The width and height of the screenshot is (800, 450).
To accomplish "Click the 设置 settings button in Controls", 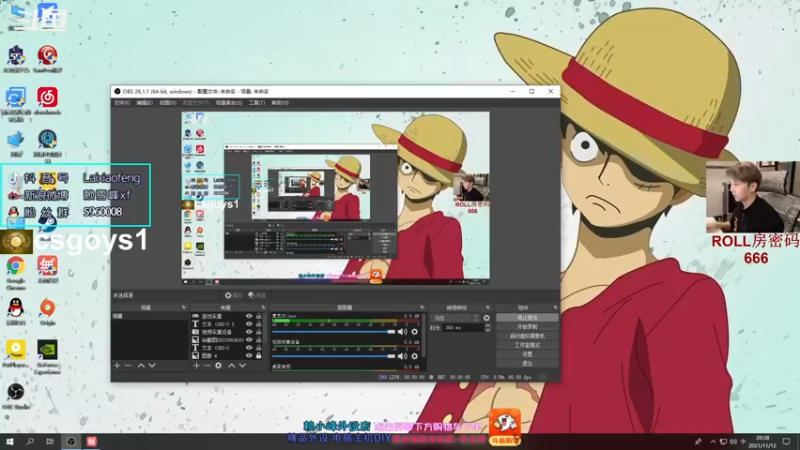I will pos(527,354).
